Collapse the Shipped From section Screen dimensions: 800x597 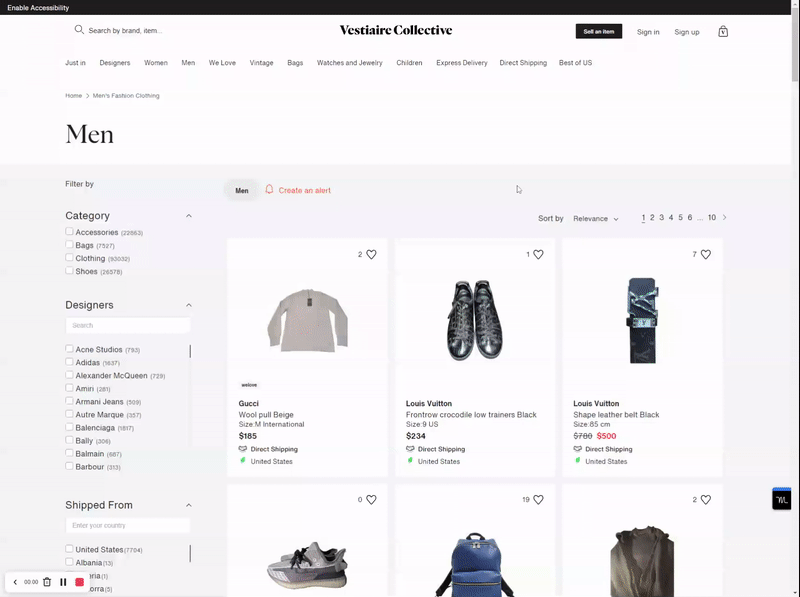(x=189, y=505)
